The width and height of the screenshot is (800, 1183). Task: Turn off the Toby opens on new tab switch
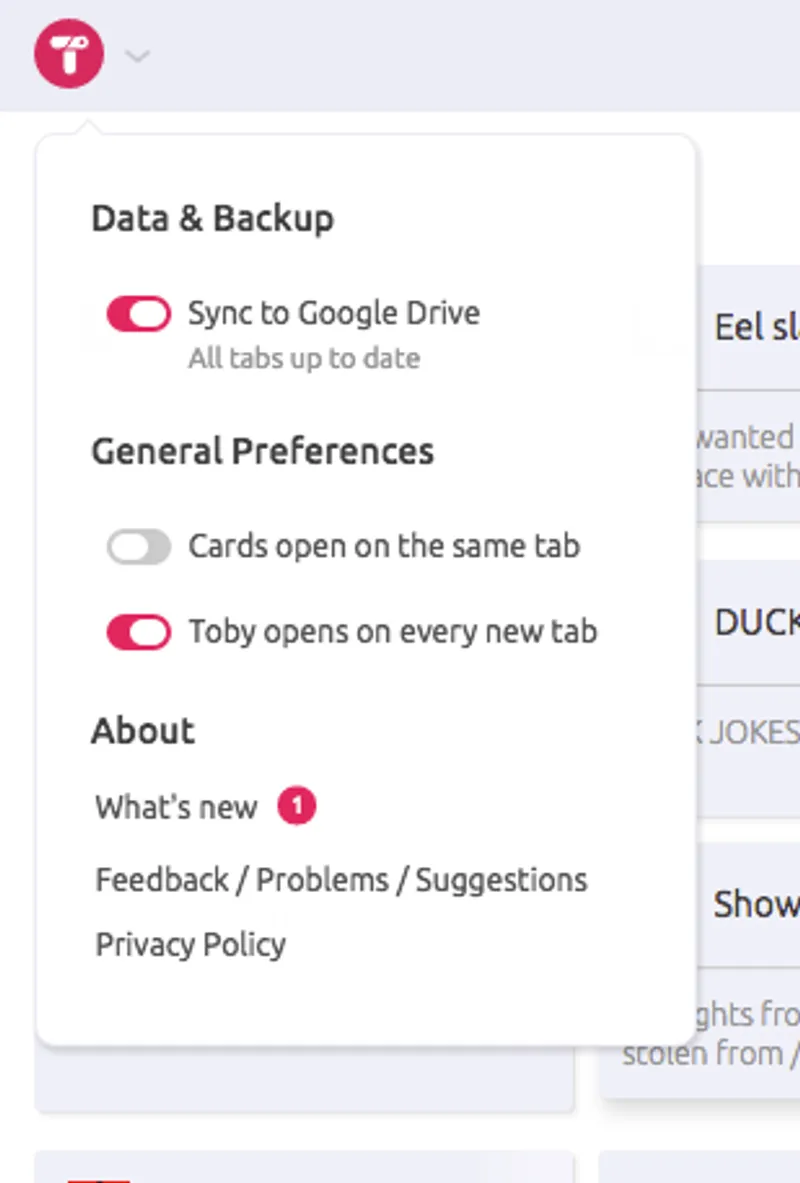pos(139,632)
